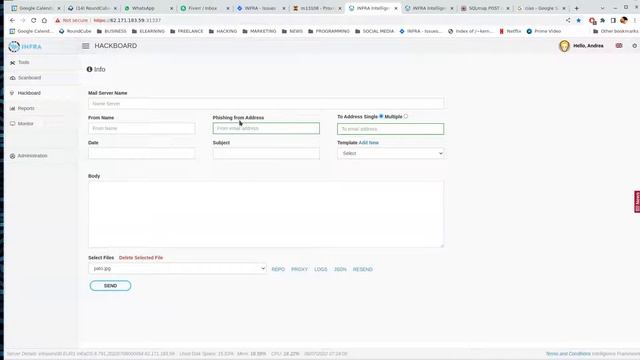
Task: Select the Multiple address radio button
Action: pyautogui.click(x=406, y=116)
